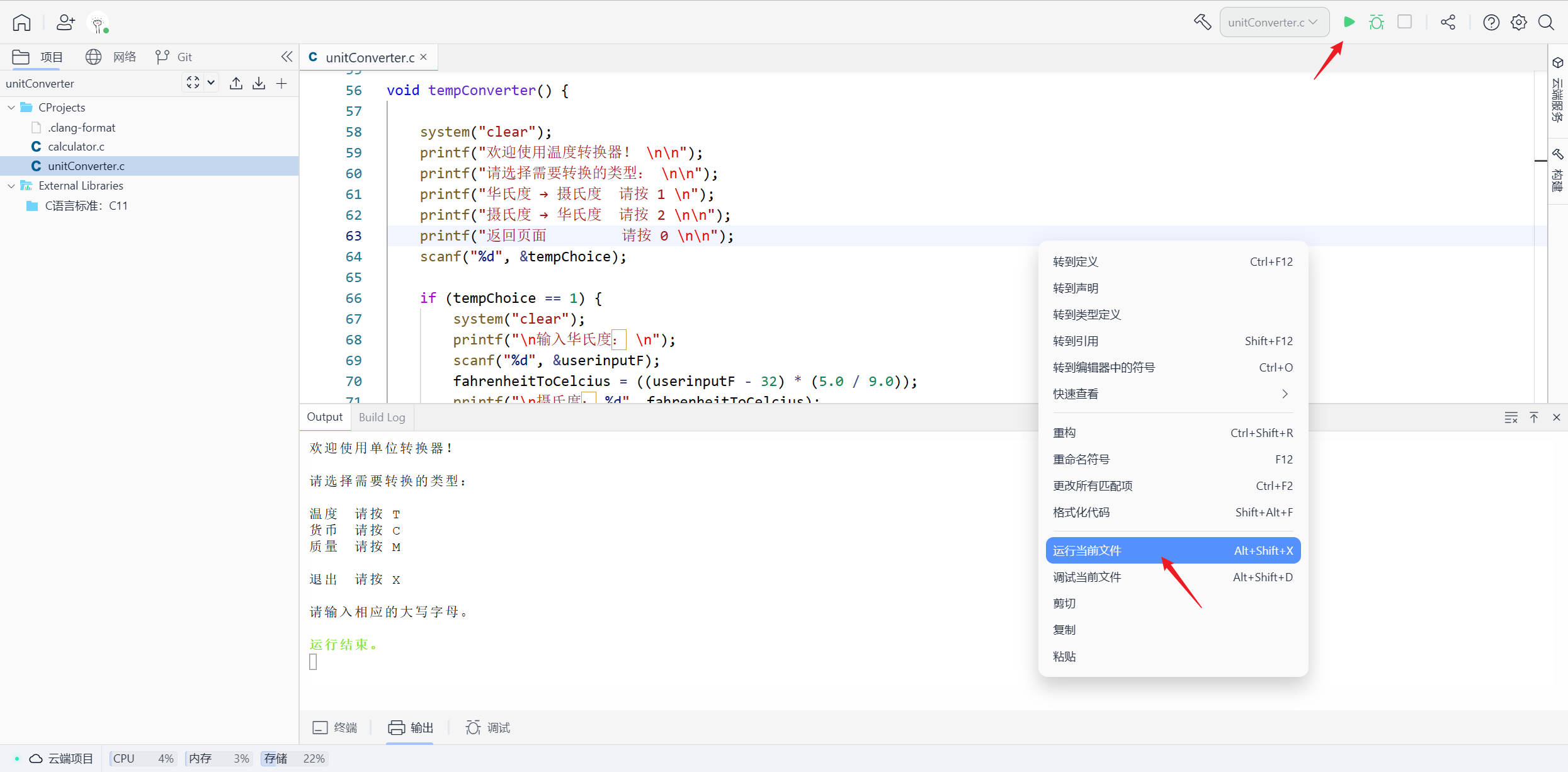Image resolution: width=1568 pixels, height=772 pixels.
Task: Switch to the Build Log tab
Action: click(x=382, y=417)
